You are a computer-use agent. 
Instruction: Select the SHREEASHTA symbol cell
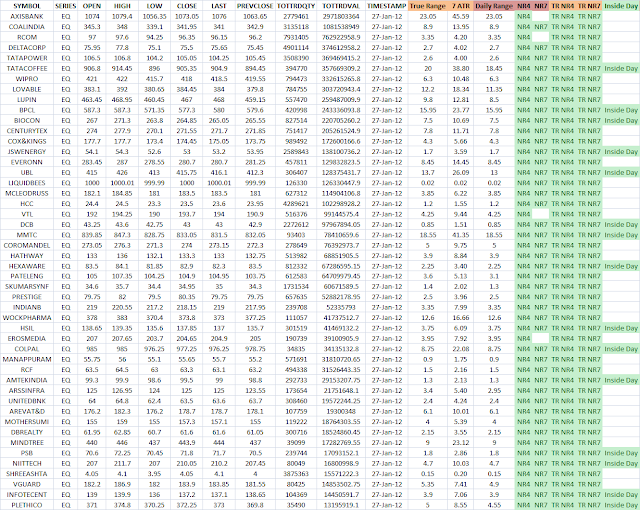coord(27,474)
